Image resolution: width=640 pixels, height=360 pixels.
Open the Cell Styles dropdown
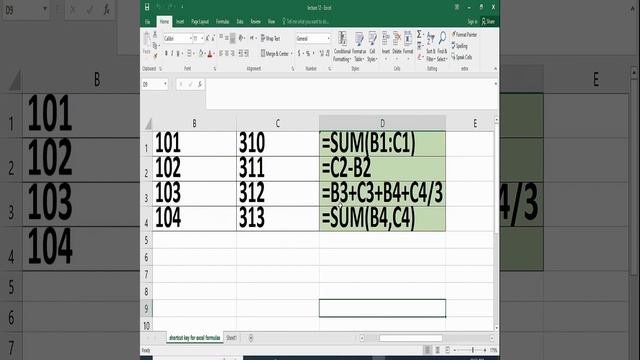372,47
